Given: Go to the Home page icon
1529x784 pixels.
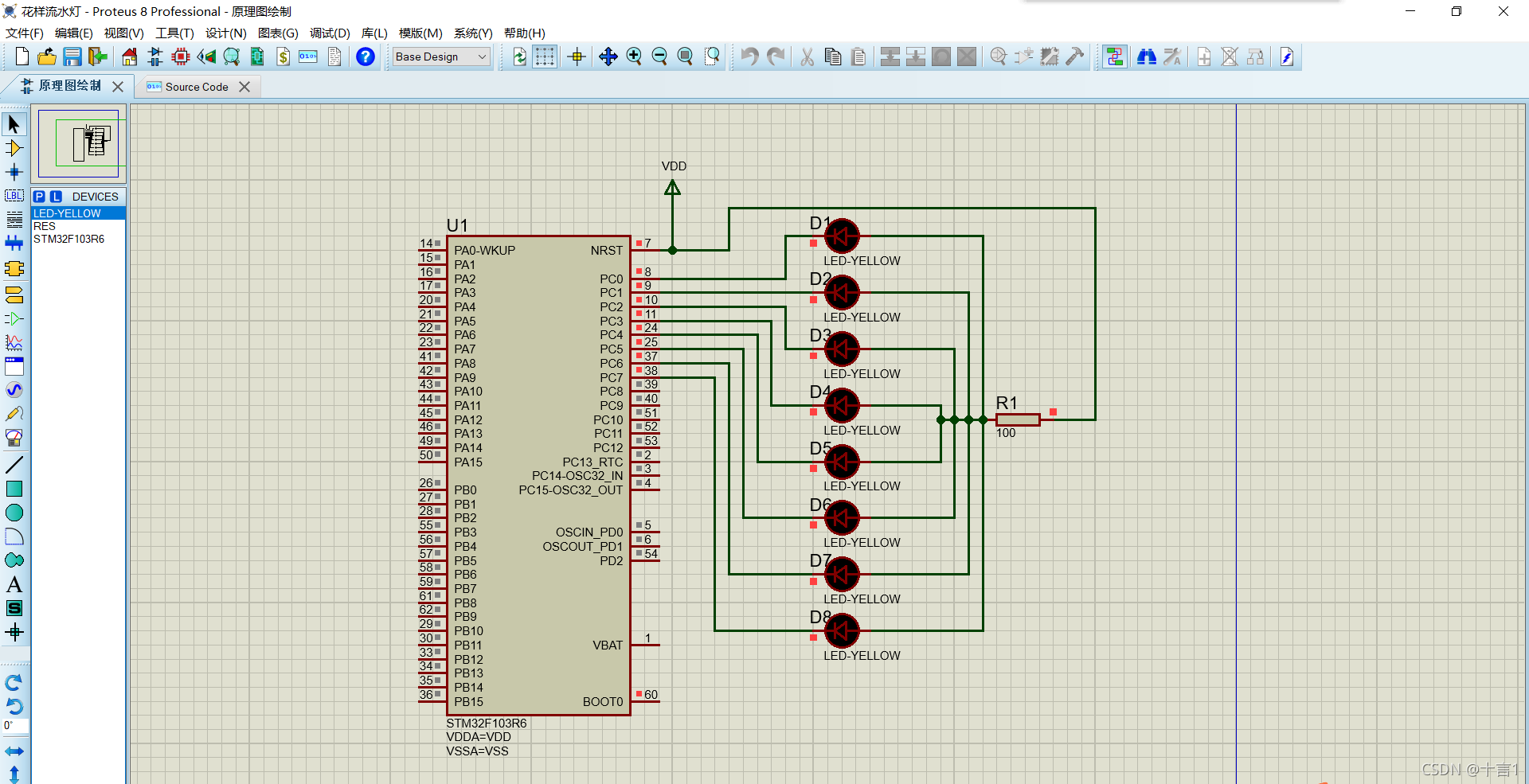Looking at the screenshot, I should click(130, 57).
